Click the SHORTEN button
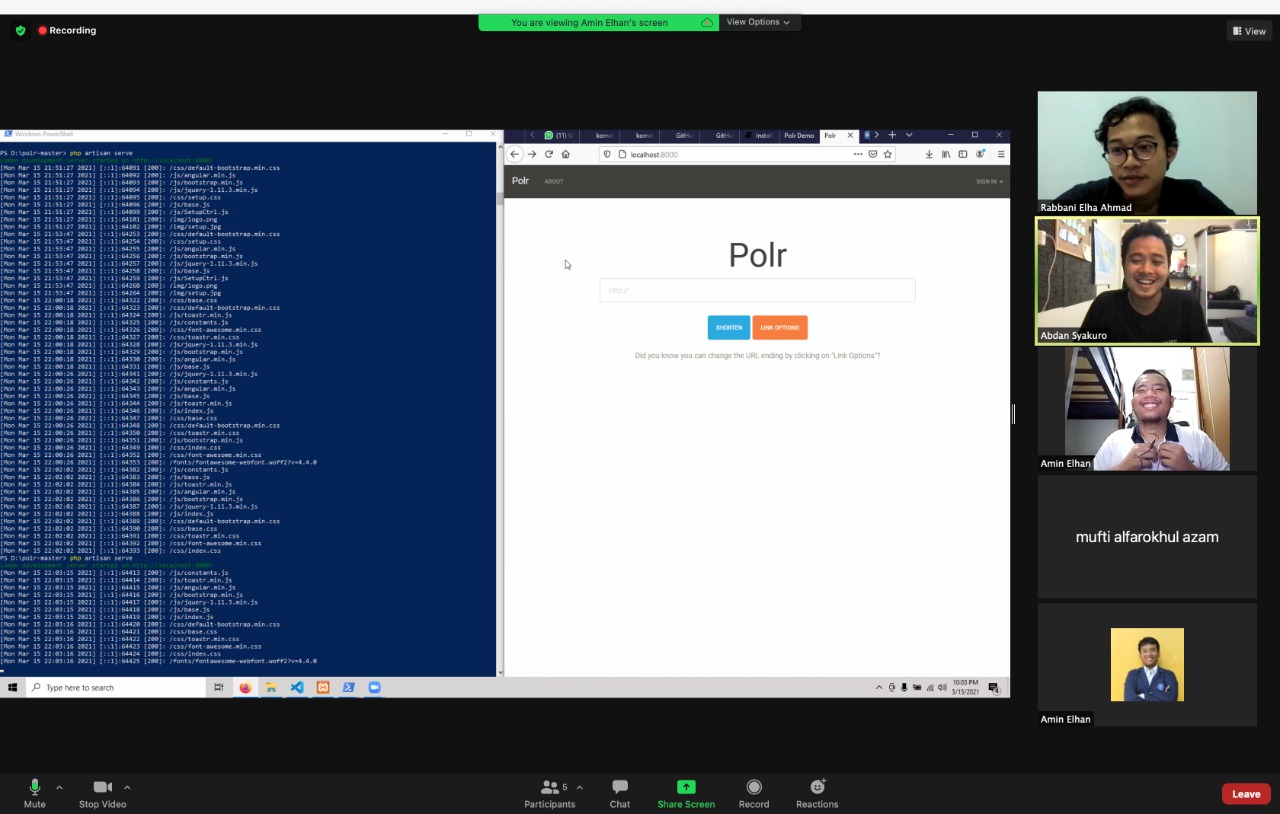The width and height of the screenshot is (1280, 814). pos(728,327)
